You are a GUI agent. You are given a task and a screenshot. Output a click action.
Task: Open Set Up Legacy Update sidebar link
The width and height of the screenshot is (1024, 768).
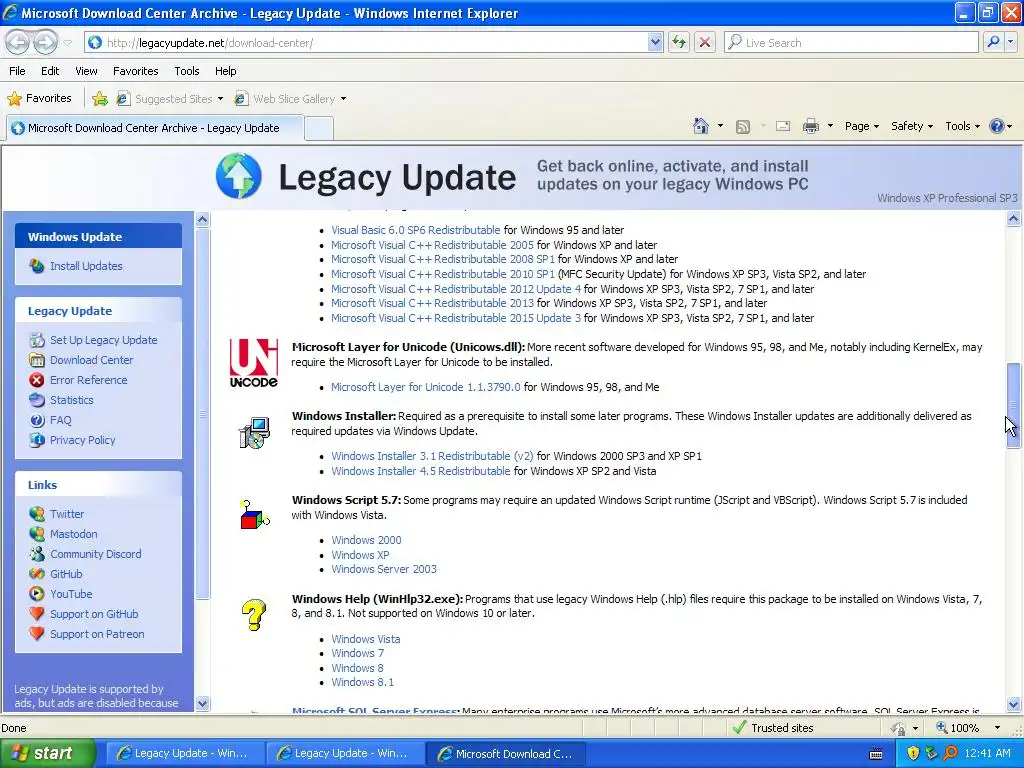click(104, 340)
